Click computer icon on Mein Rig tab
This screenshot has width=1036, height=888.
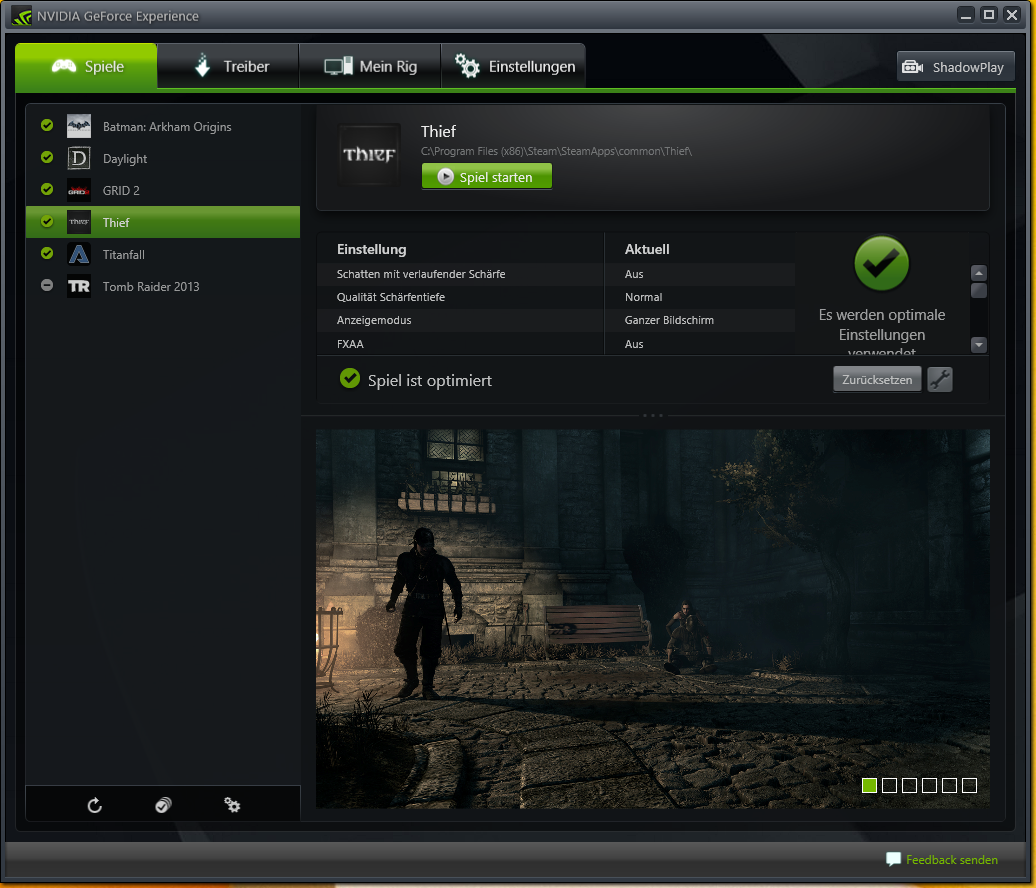338,66
